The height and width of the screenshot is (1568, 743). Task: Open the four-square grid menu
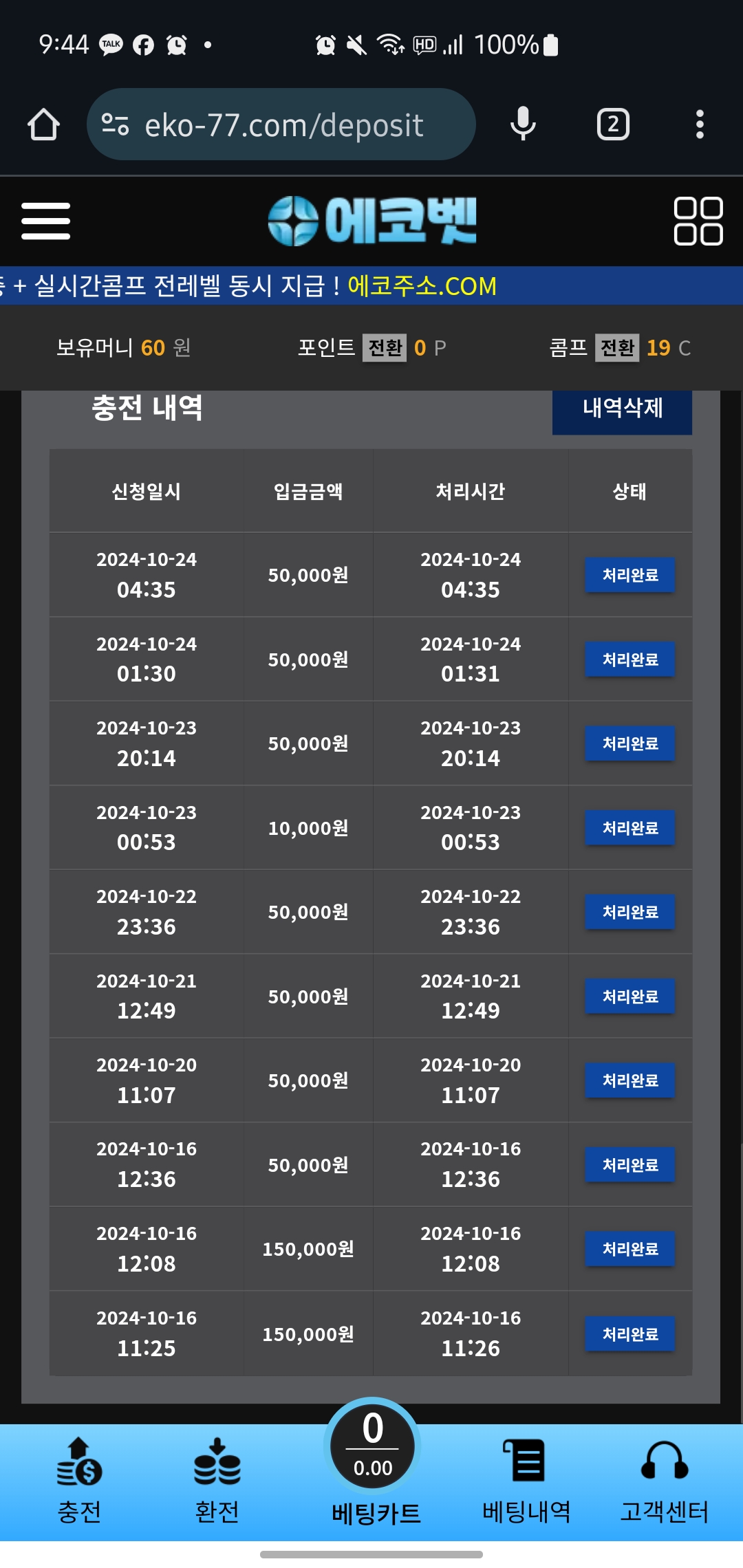click(x=698, y=221)
